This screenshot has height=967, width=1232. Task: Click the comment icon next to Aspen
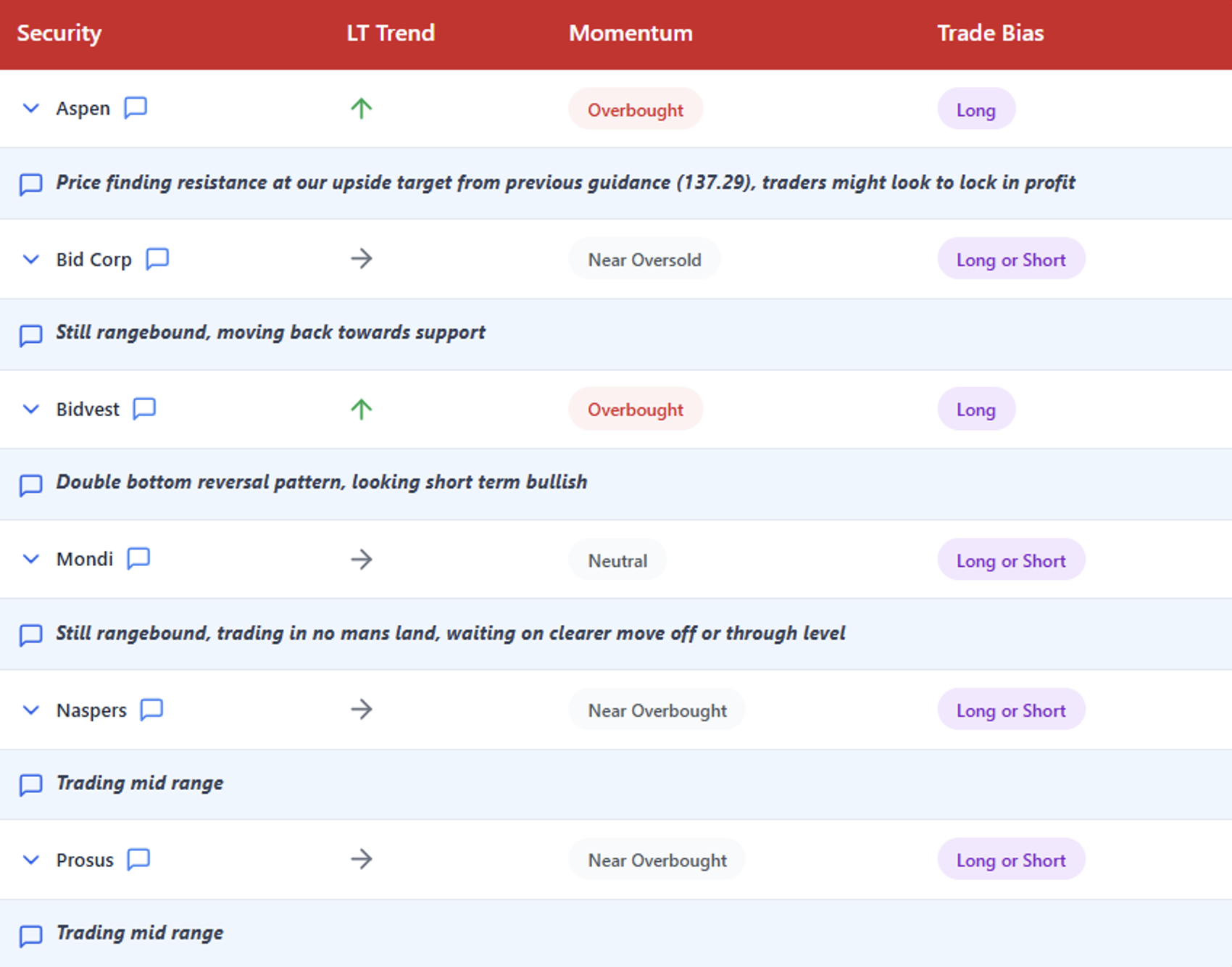click(x=136, y=108)
